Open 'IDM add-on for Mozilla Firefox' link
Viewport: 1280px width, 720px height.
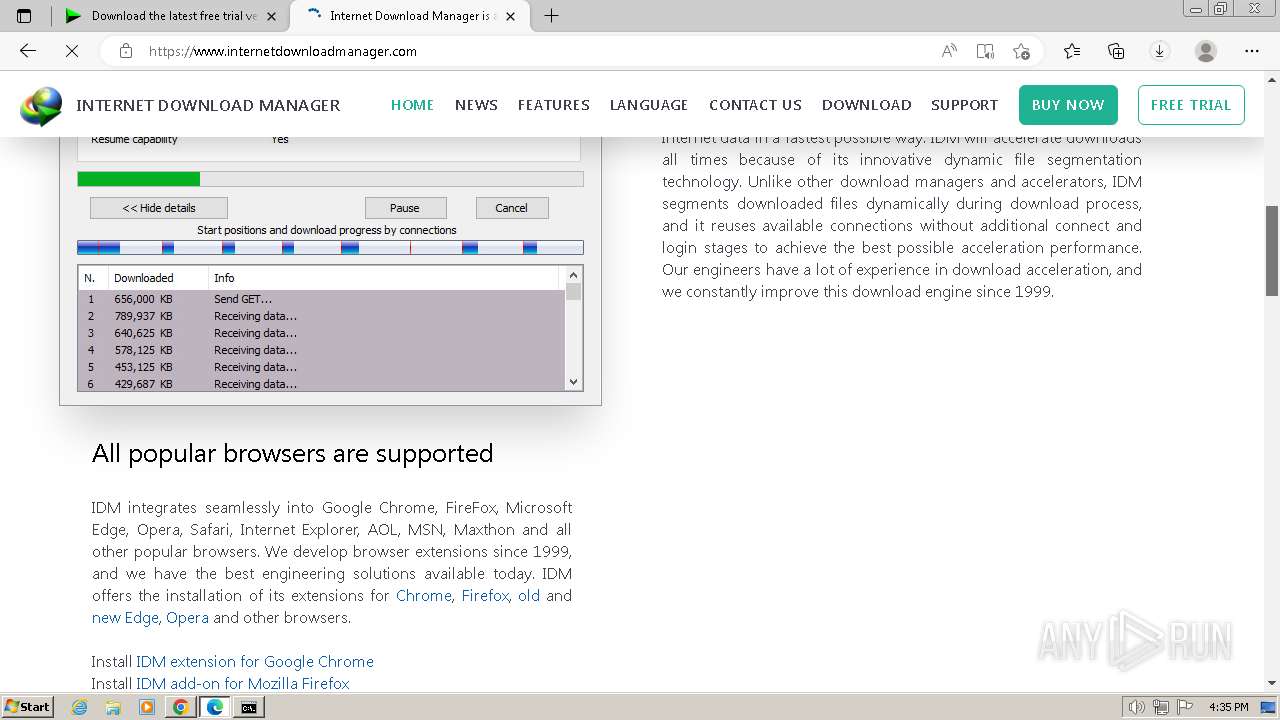coord(243,683)
